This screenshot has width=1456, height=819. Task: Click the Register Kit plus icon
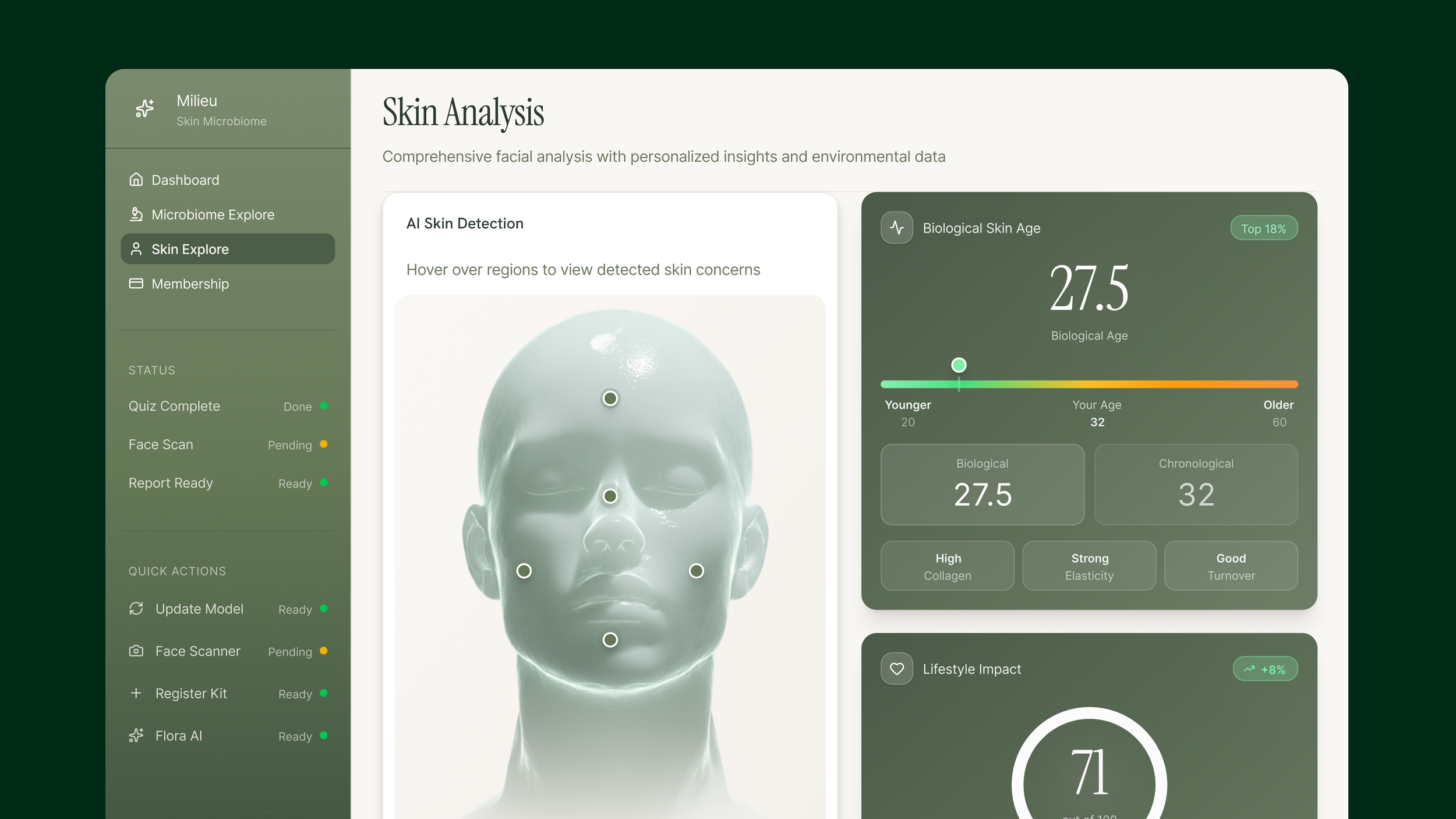(x=136, y=693)
